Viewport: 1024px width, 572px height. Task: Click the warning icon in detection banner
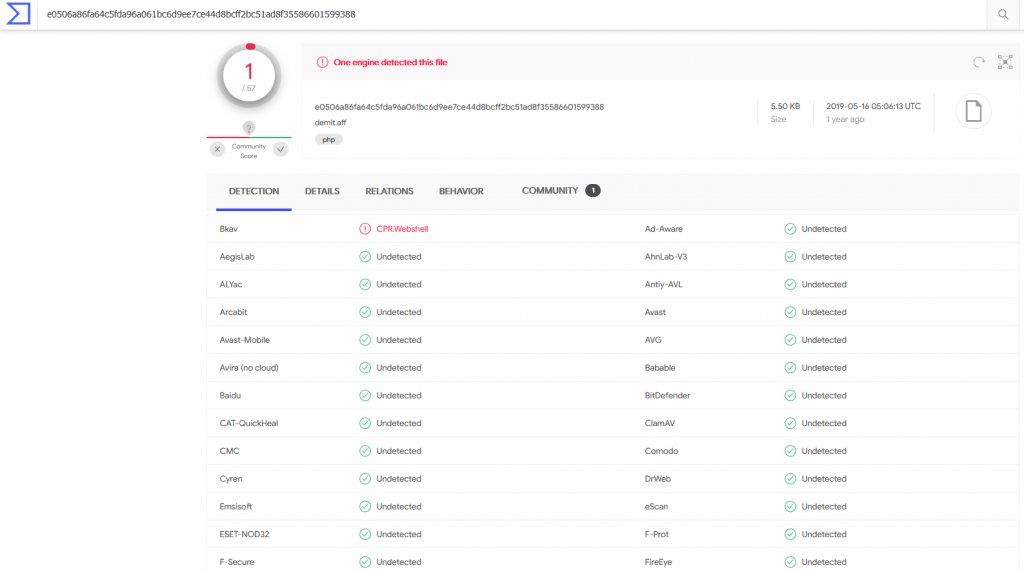pos(323,63)
